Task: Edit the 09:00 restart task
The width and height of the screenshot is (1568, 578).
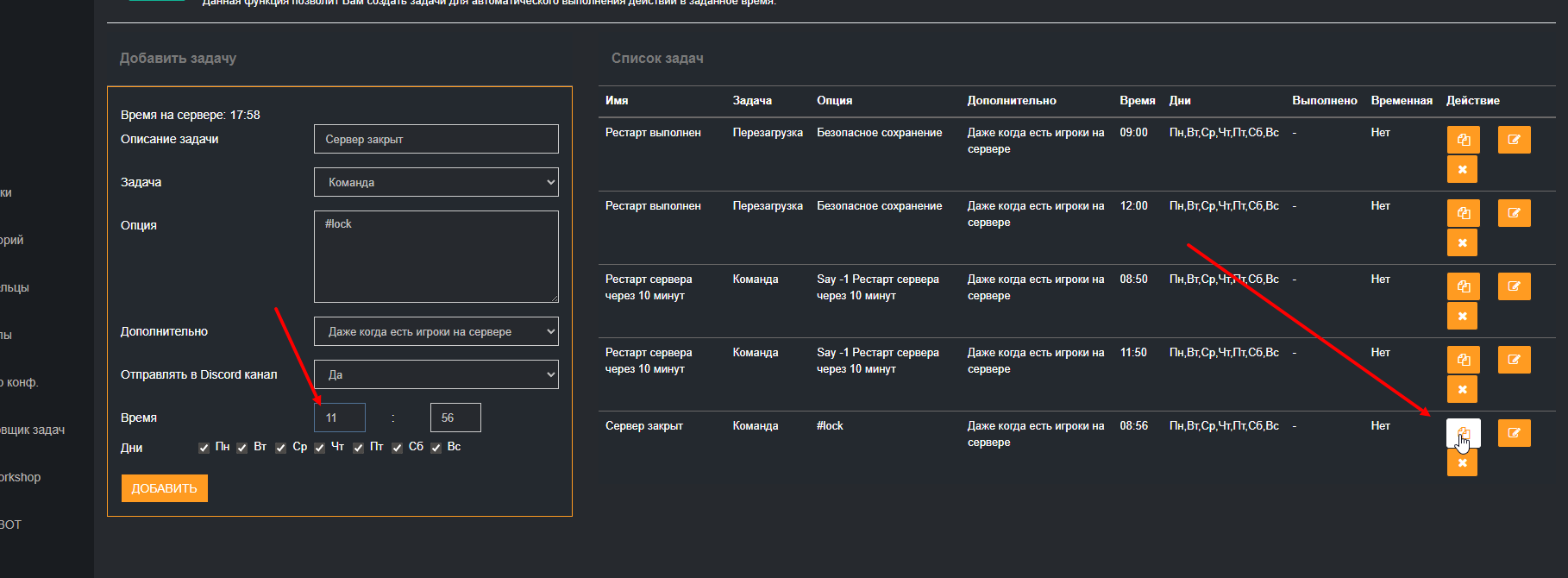Action: click(1514, 140)
